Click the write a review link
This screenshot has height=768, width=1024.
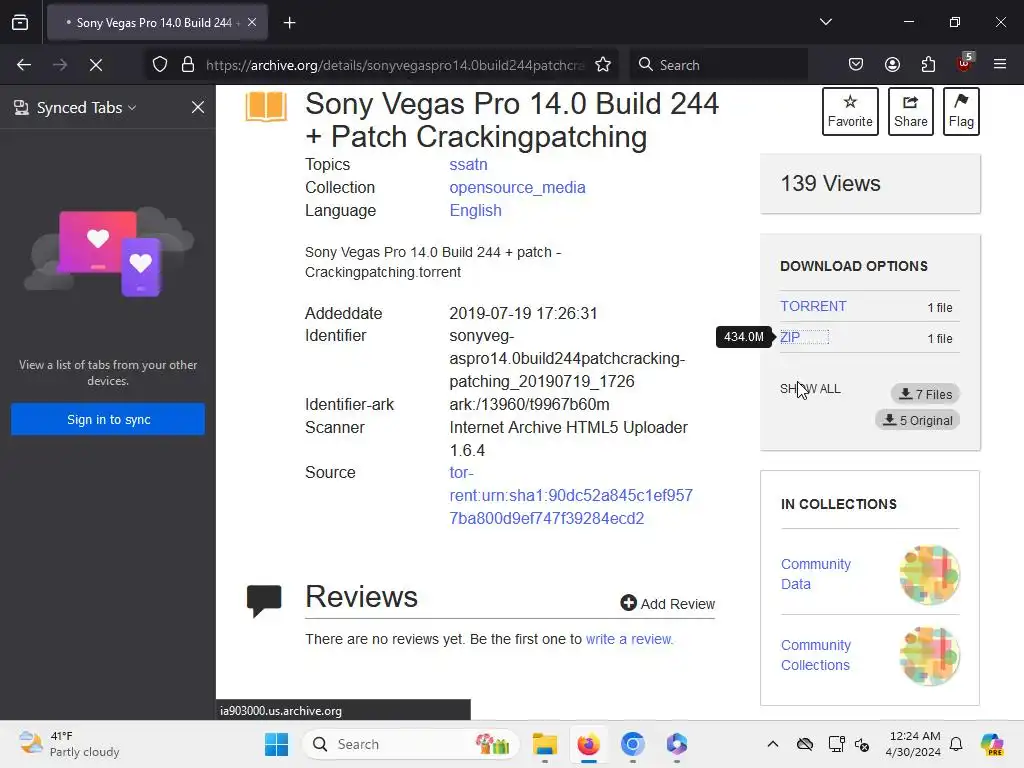(x=629, y=639)
